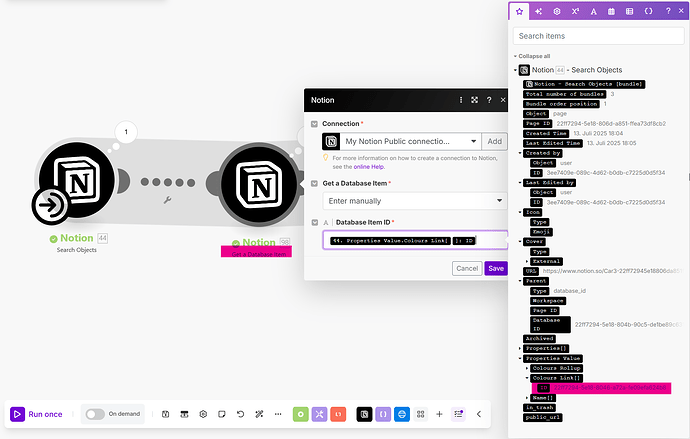Click the undo arrow in bottom toolbar

point(240,414)
